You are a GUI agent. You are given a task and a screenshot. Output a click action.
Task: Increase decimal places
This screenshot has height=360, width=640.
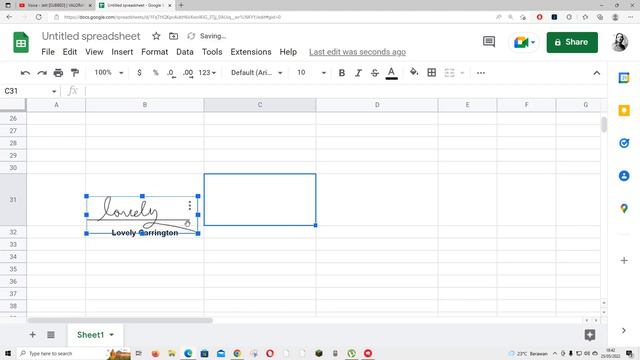click(x=188, y=73)
